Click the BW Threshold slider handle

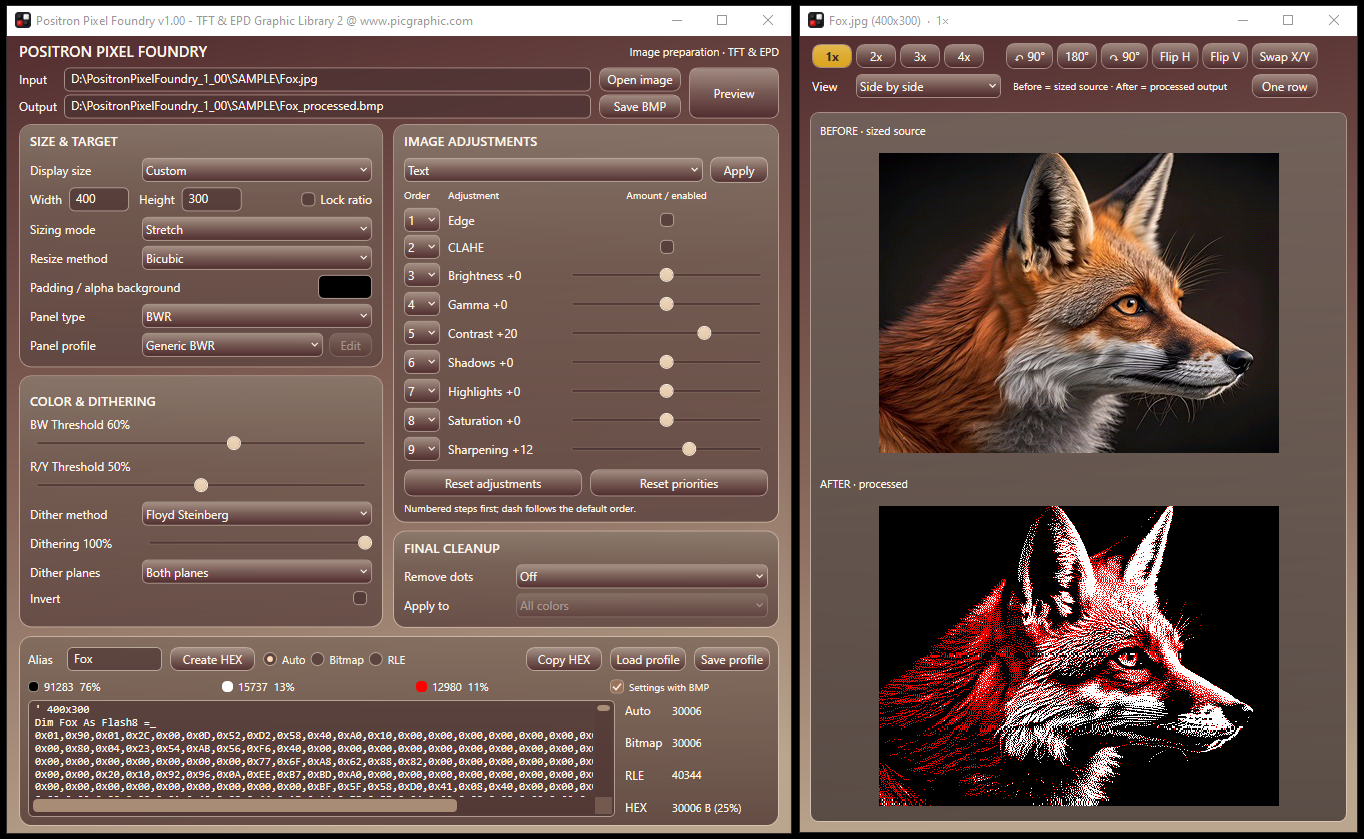234,443
